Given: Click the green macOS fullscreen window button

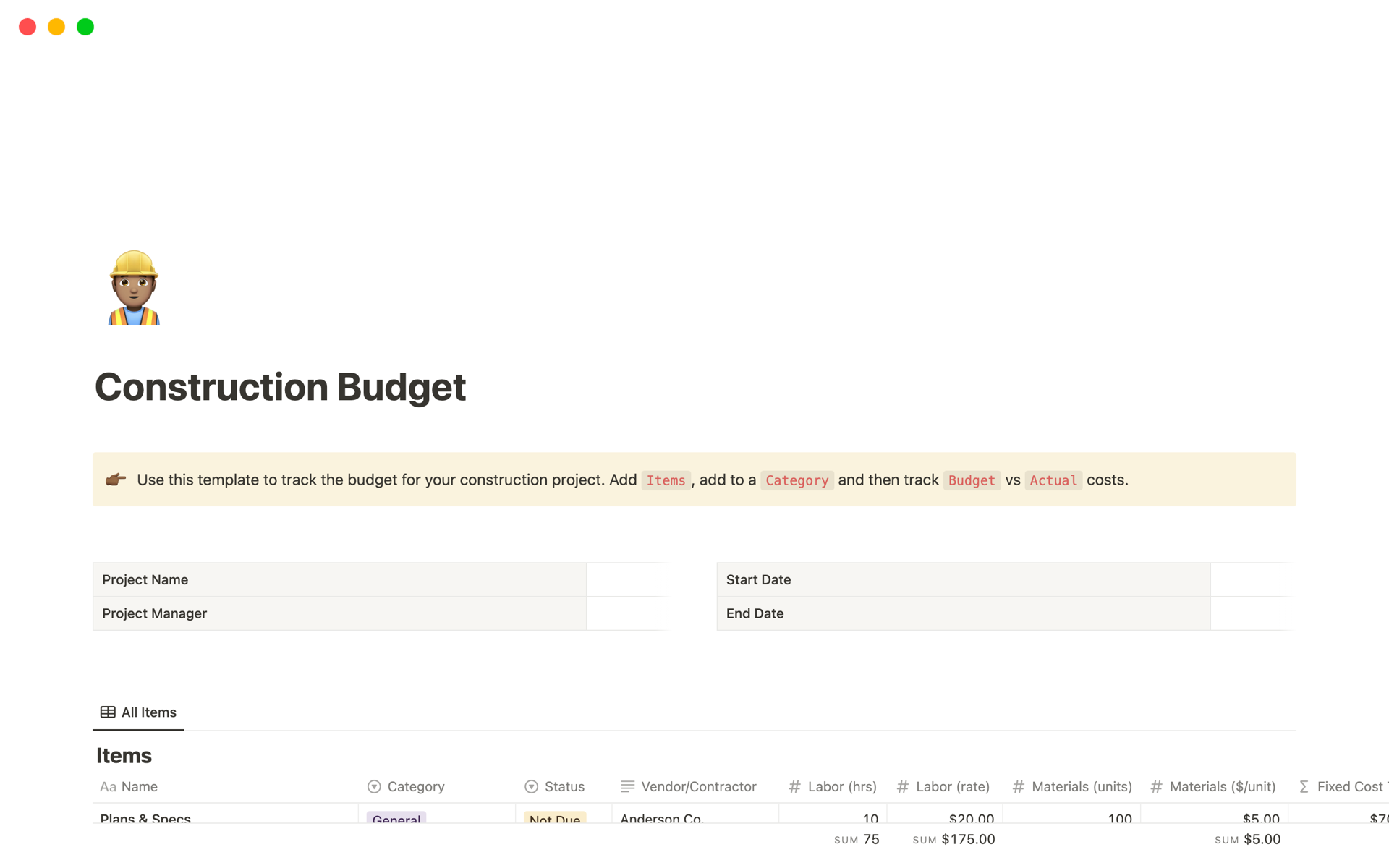Looking at the screenshot, I should pos(85,27).
